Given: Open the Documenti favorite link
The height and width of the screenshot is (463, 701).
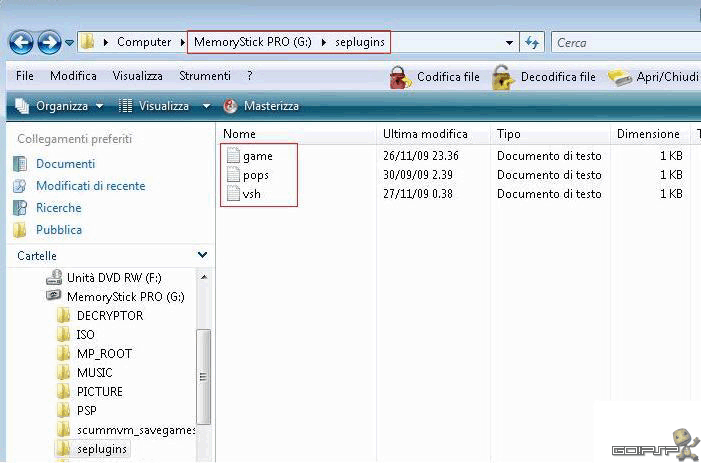Looking at the screenshot, I should pos(65,164).
